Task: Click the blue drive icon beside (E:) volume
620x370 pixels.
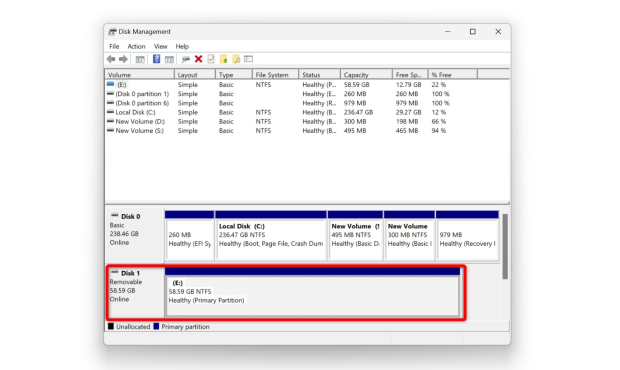Action: tap(110, 84)
